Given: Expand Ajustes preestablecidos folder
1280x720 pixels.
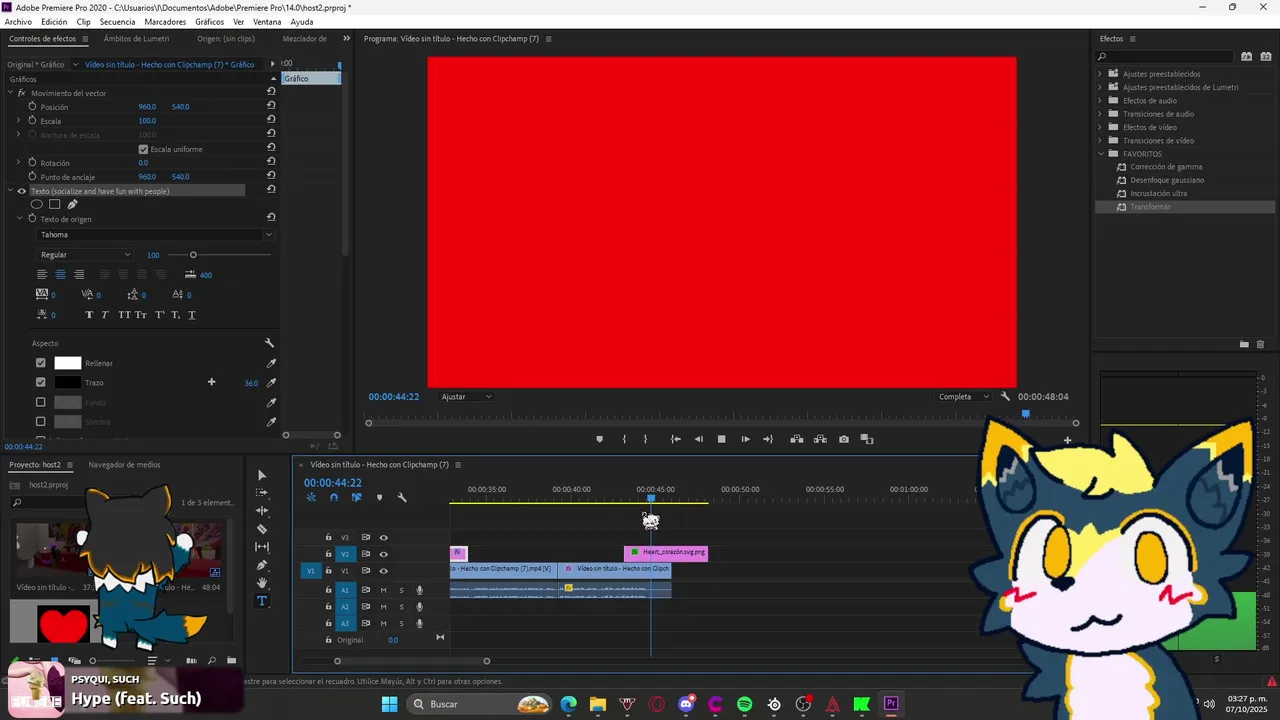Looking at the screenshot, I should point(1100,74).
